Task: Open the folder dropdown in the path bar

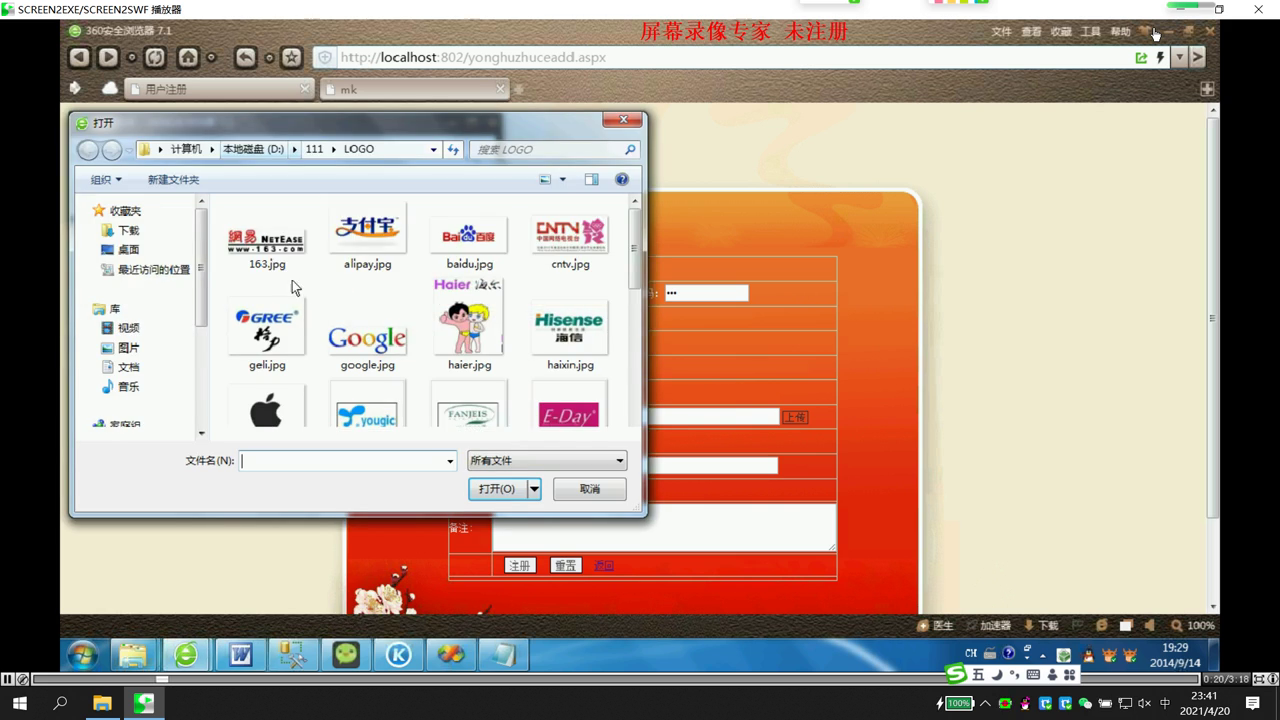Action: pos(433,149)
